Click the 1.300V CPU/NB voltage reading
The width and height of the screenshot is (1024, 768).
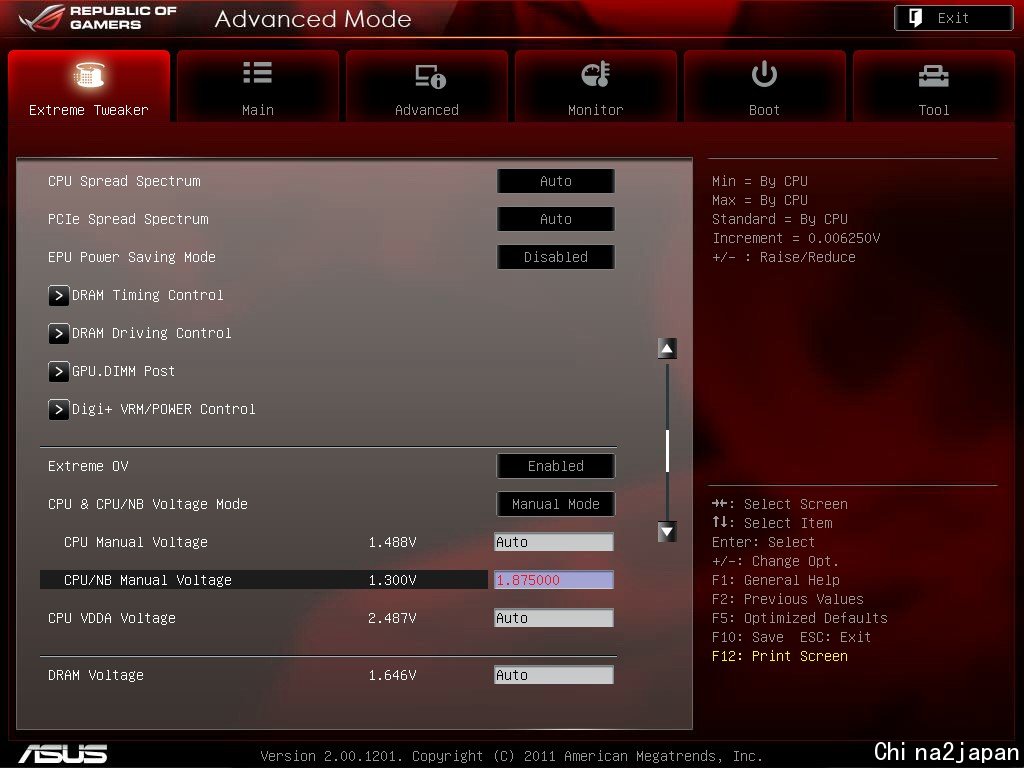coord(392,580)
